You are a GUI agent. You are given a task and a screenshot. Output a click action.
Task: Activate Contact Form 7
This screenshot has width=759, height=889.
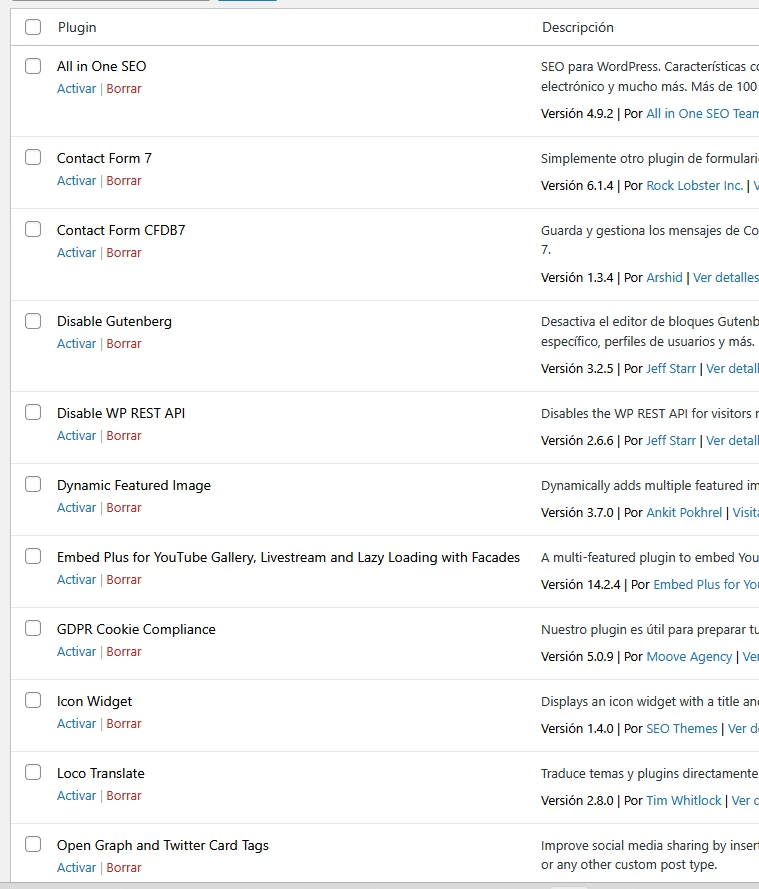point(77,180)
